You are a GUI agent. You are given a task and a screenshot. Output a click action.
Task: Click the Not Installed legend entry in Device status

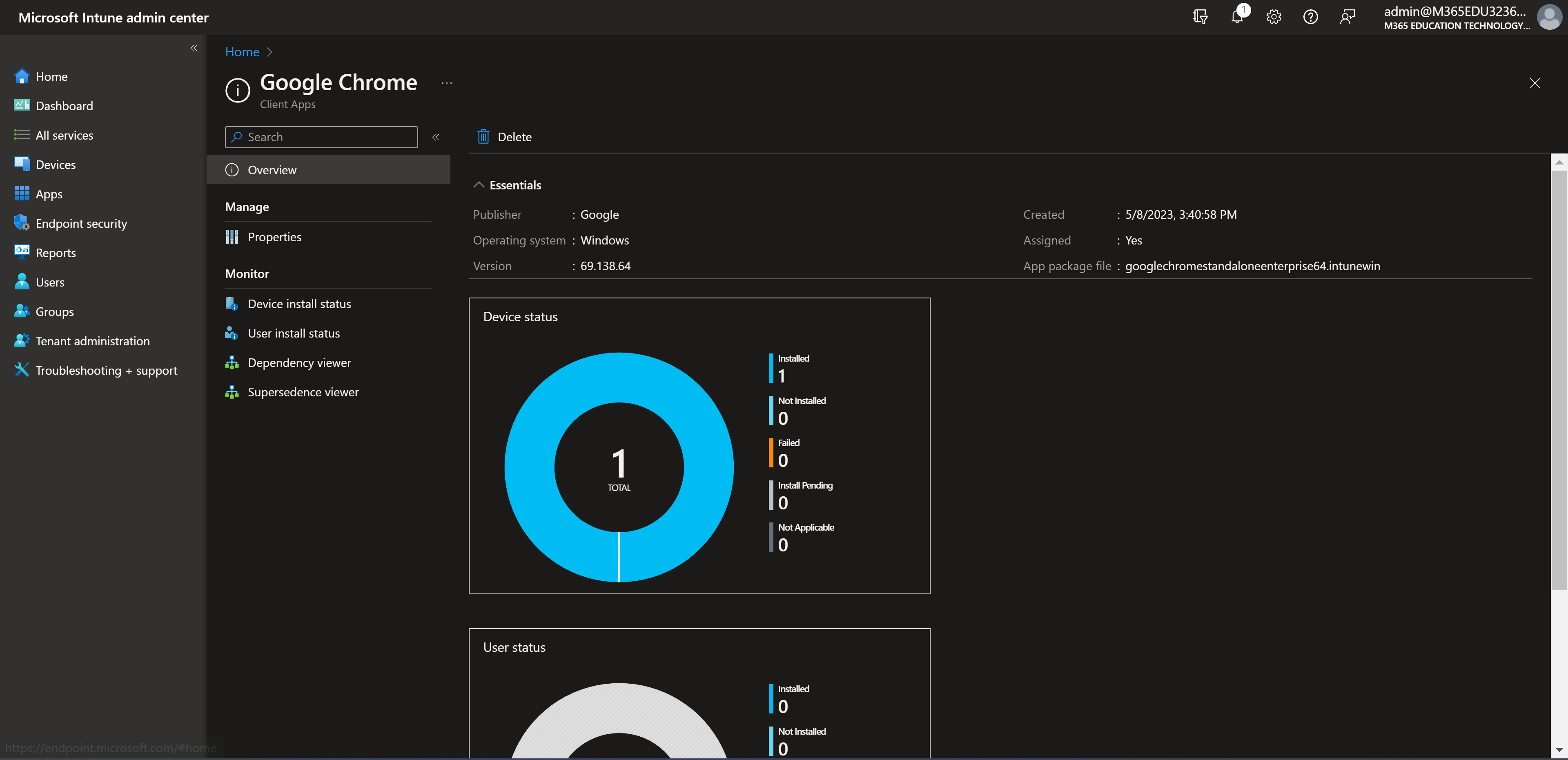(797, 410)
